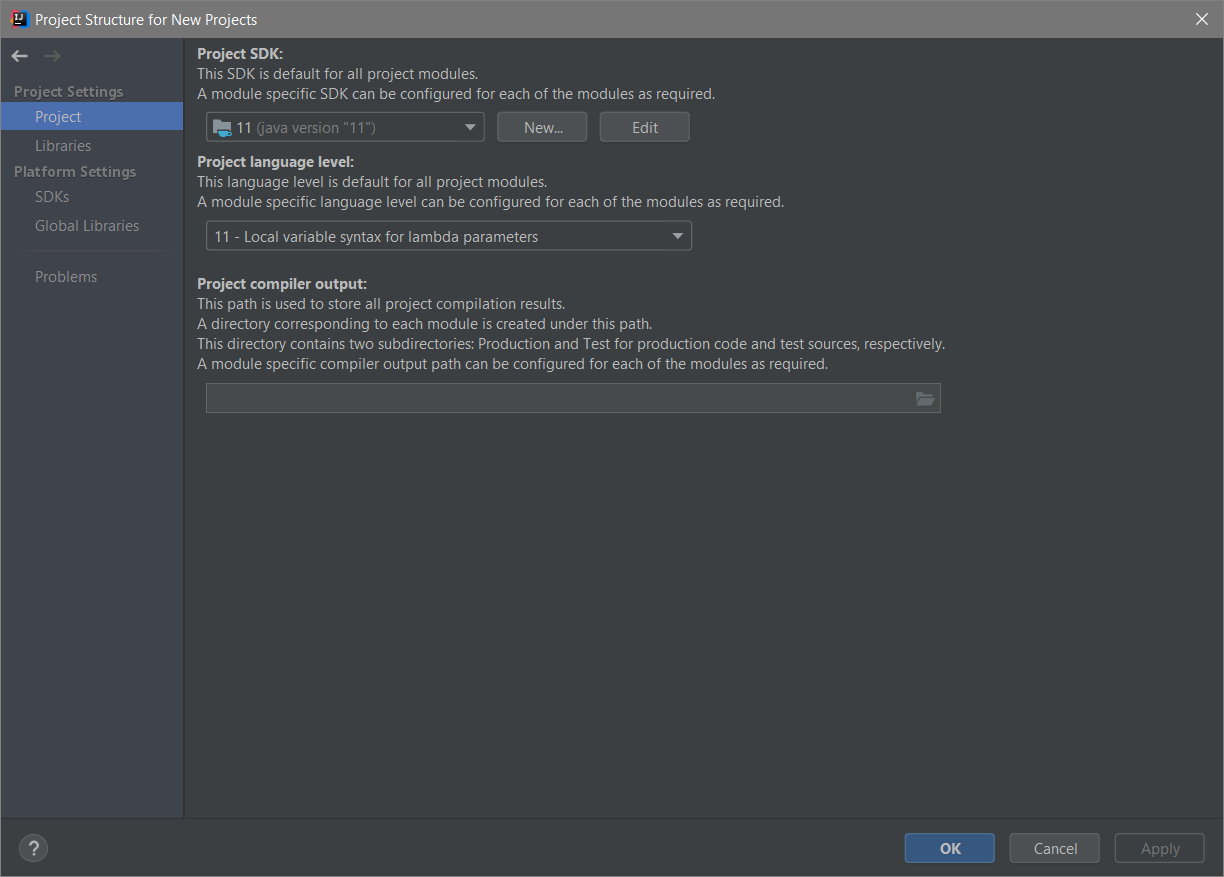The image size is (1224, 877).
Task: Click the IntelliJ IDEA logo in title bar
Action: pyautogui.click(x=19, y=19)
